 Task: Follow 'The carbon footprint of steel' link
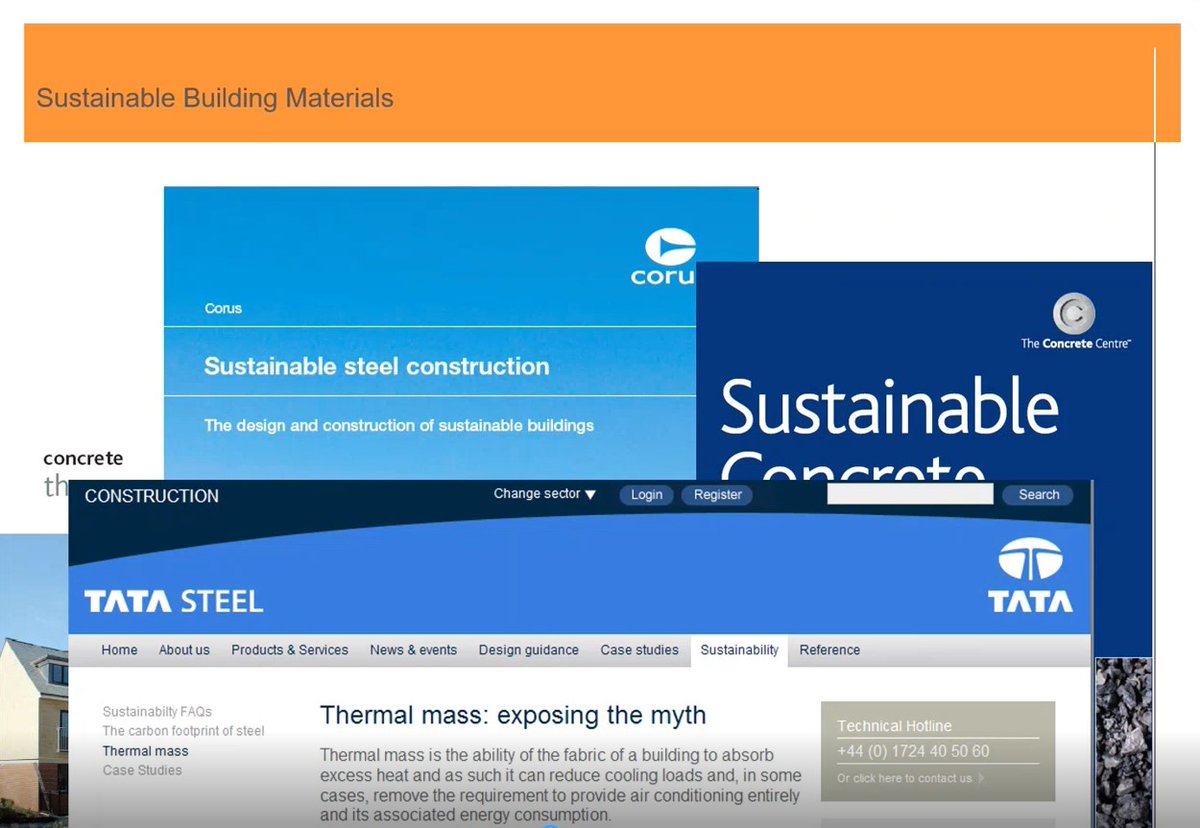click(x=183, y=731)
